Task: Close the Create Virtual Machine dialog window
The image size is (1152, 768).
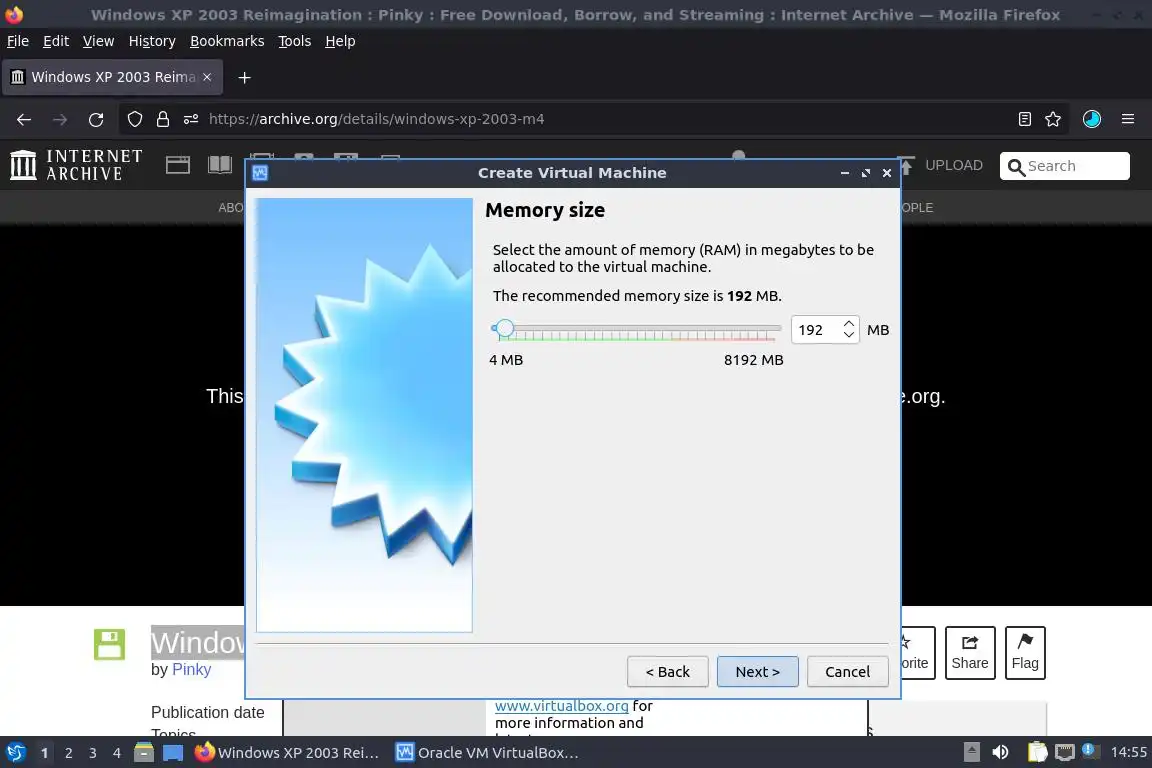Action: (x=887, y=173)
